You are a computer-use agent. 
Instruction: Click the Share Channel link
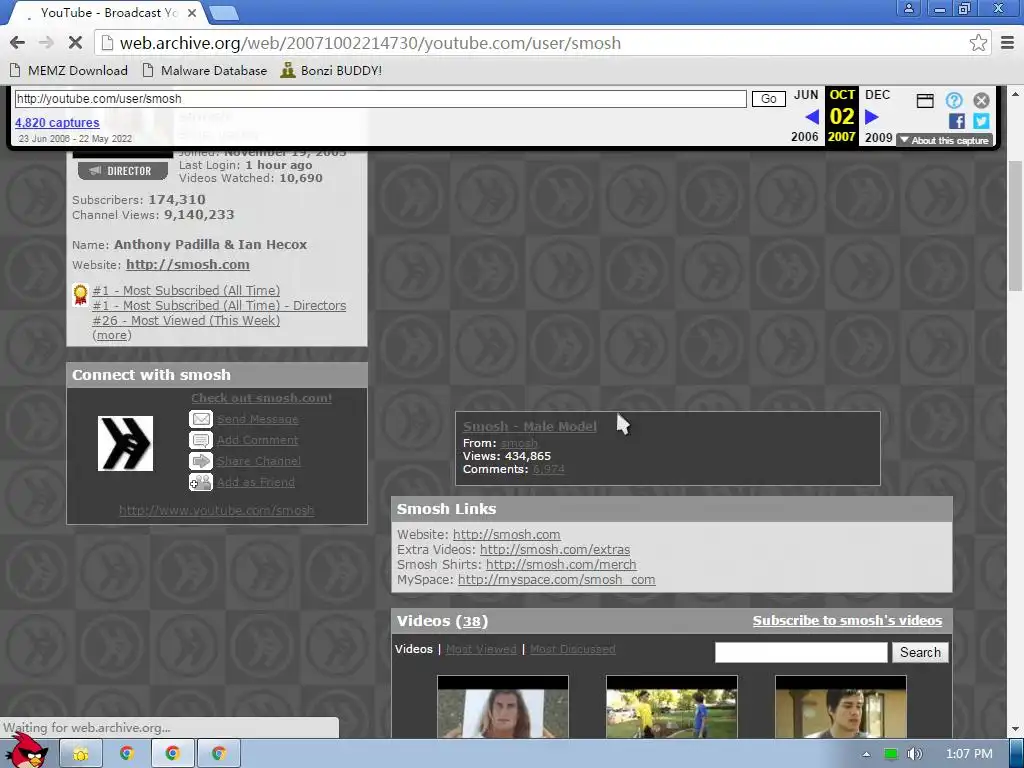click(x=259, y=461)
